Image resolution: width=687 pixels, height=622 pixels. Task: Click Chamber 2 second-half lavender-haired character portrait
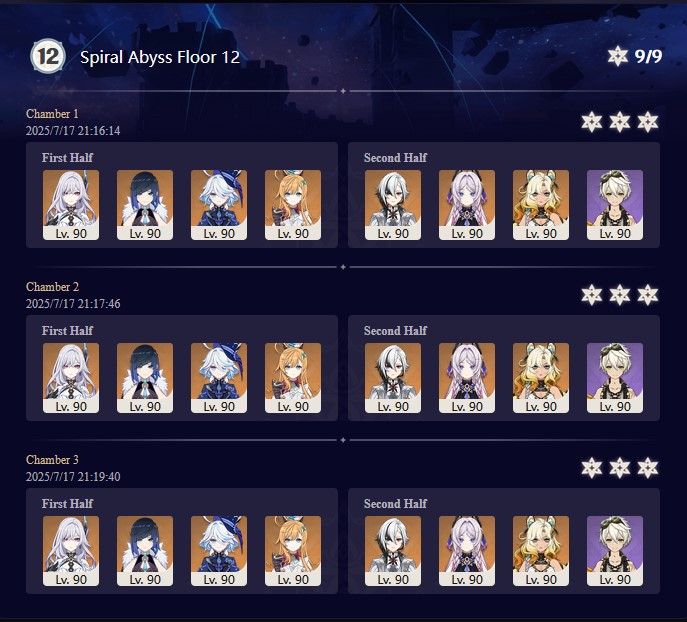coord(467,378)
